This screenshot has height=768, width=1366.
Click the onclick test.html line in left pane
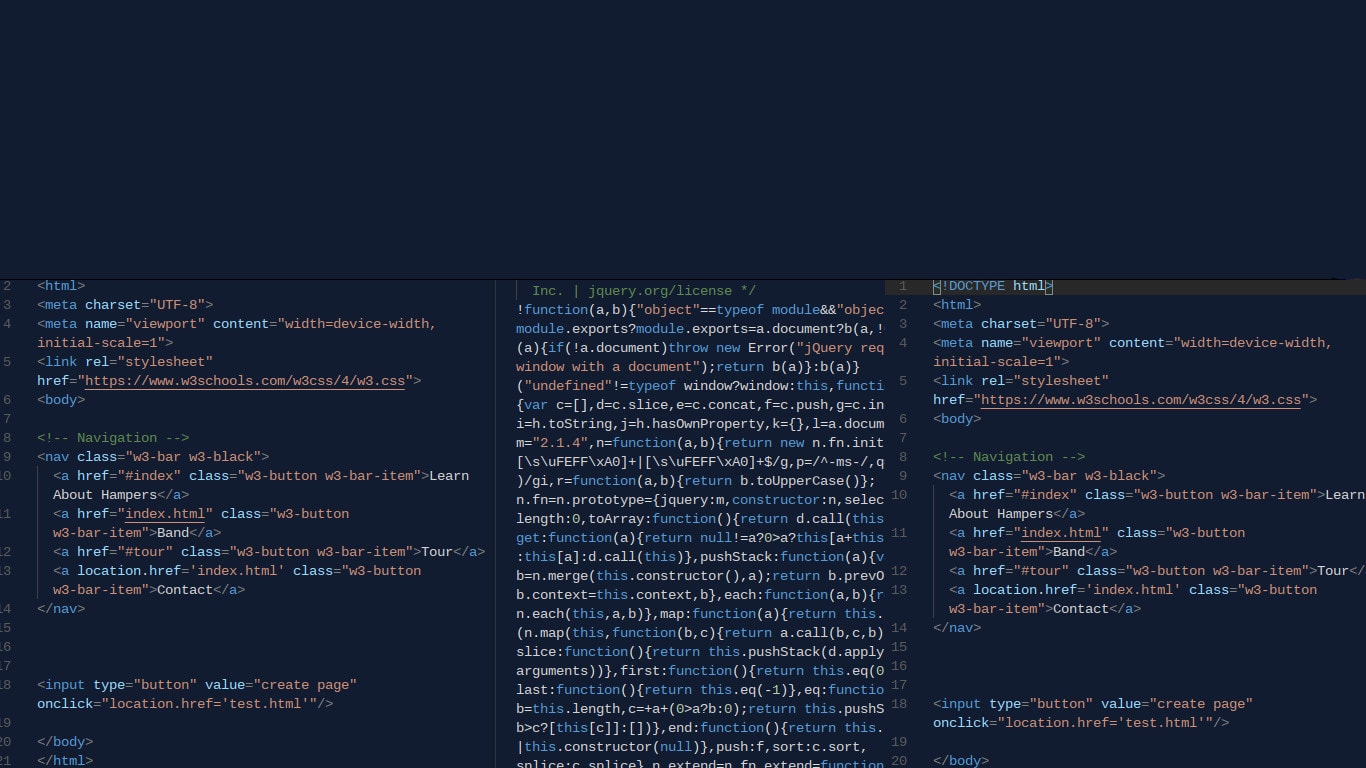coord(185,704)
